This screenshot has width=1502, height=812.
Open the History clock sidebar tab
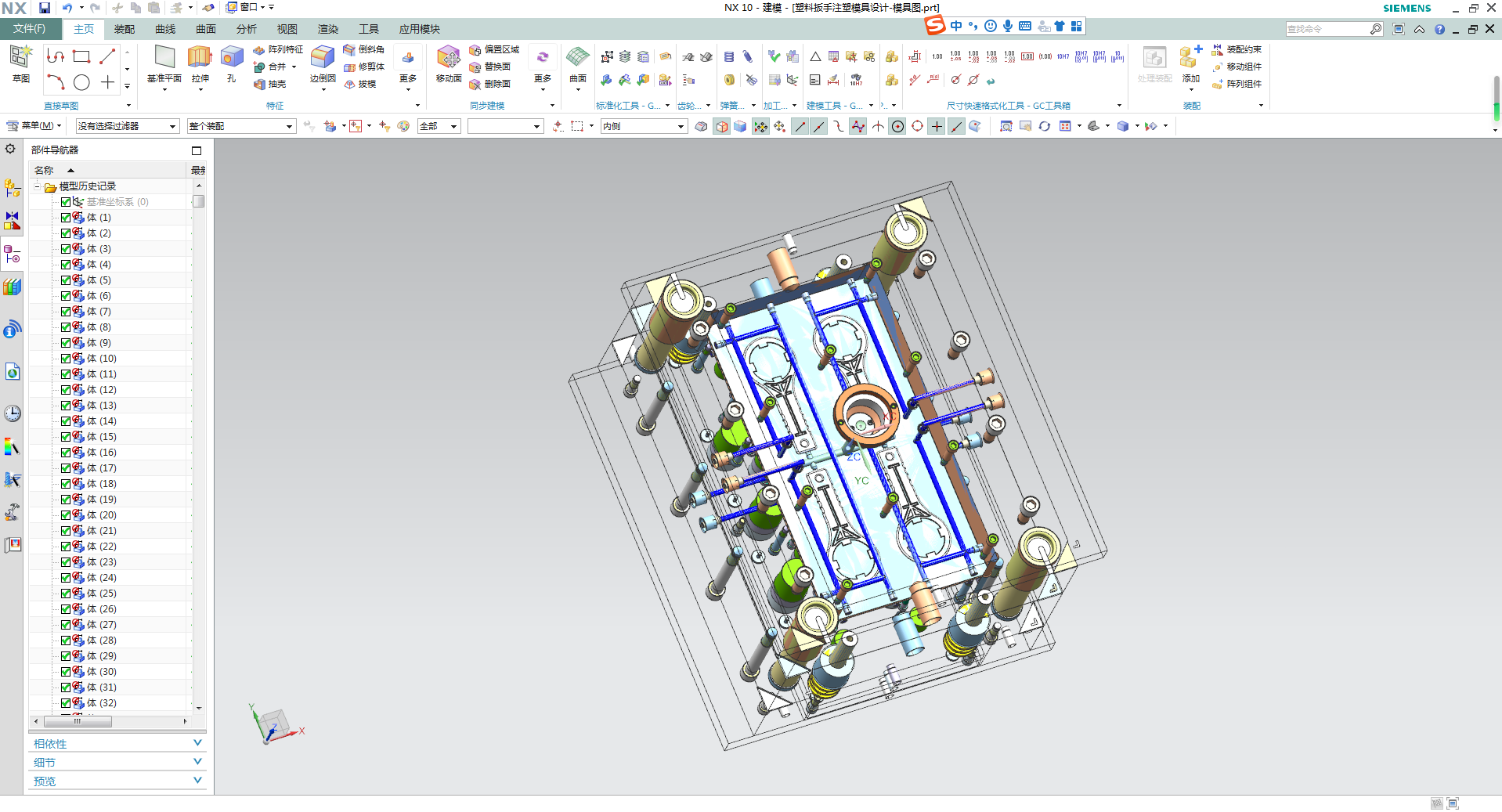pos(12,413)
